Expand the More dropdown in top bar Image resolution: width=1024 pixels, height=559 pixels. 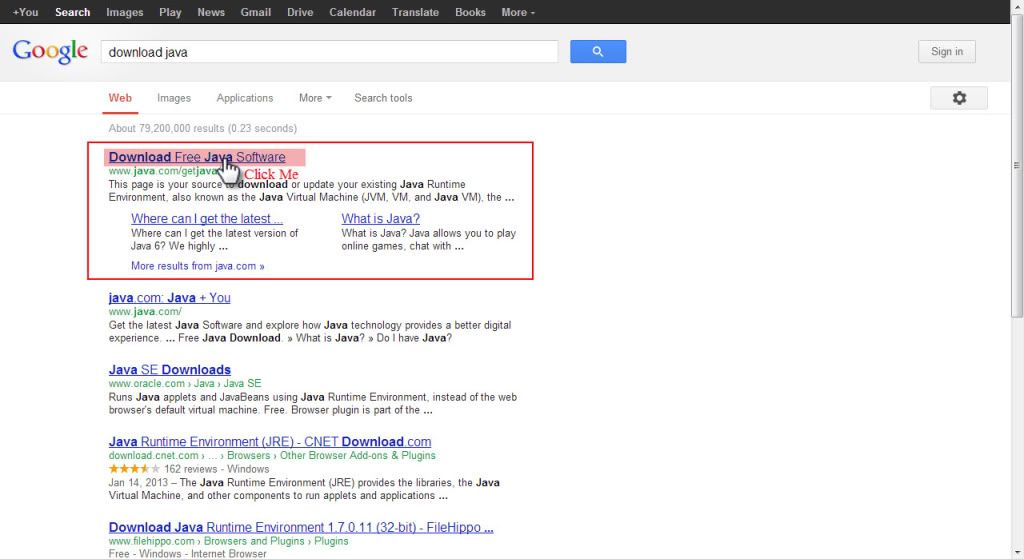coord(518,12)
